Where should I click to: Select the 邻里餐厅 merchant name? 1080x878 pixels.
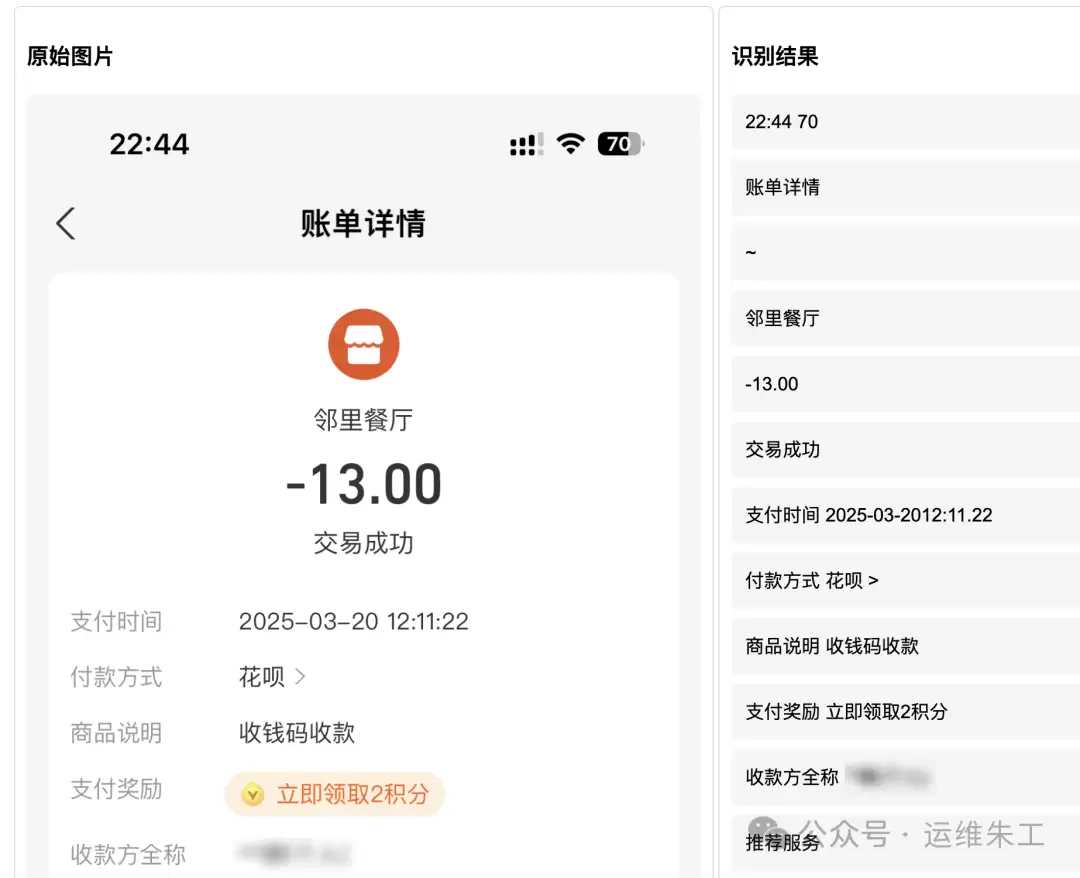[x=364, y=419]
